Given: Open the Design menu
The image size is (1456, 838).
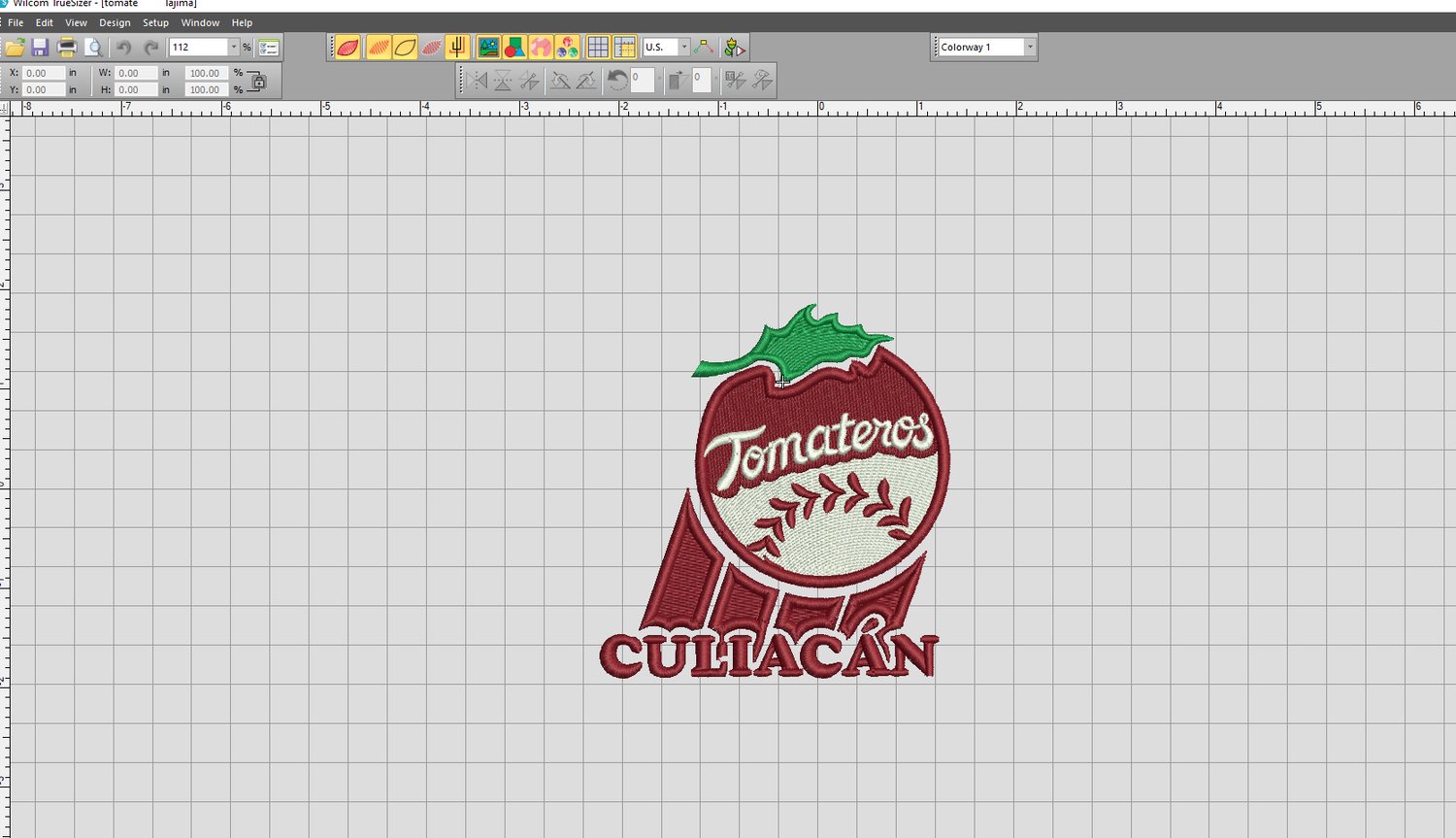Looking at the screenshot, I should click(115, 22).
